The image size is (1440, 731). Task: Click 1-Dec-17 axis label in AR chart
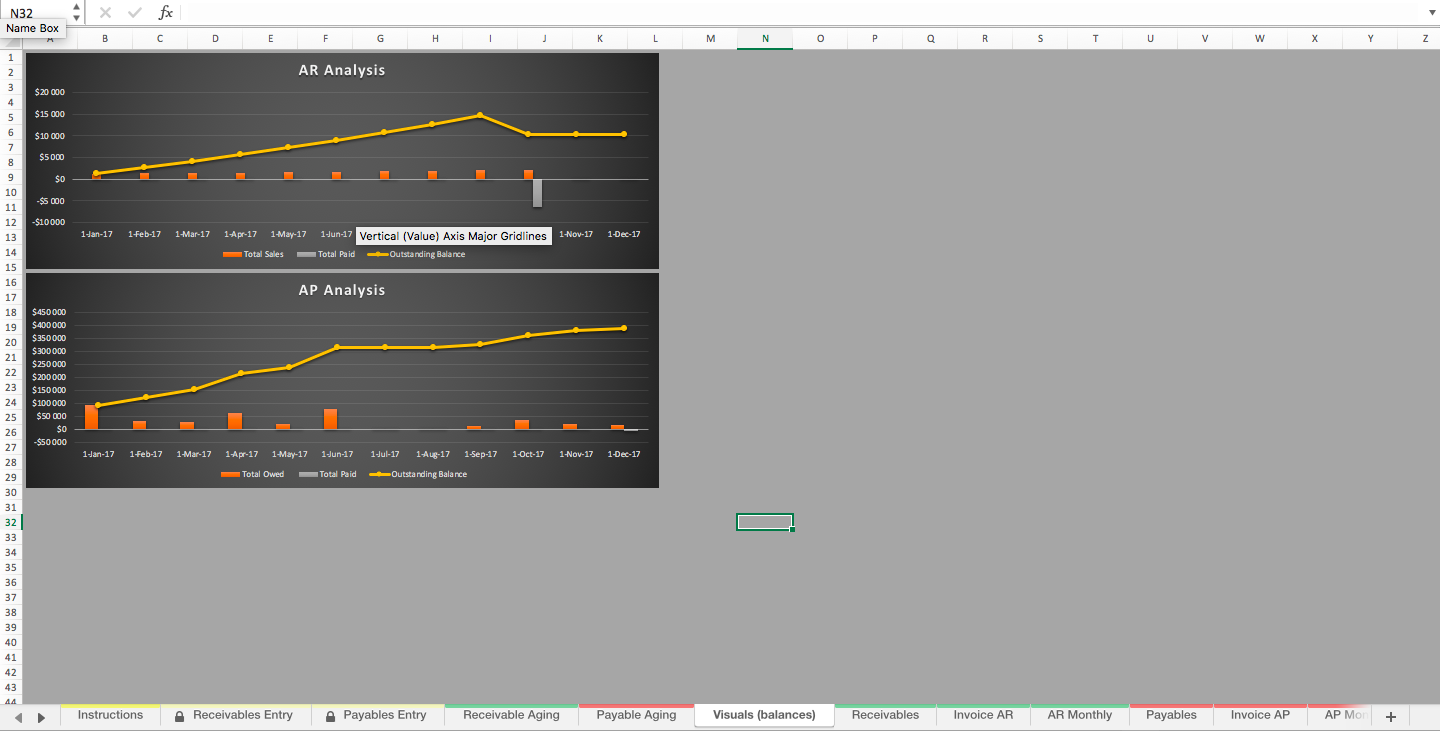(624, 234)
